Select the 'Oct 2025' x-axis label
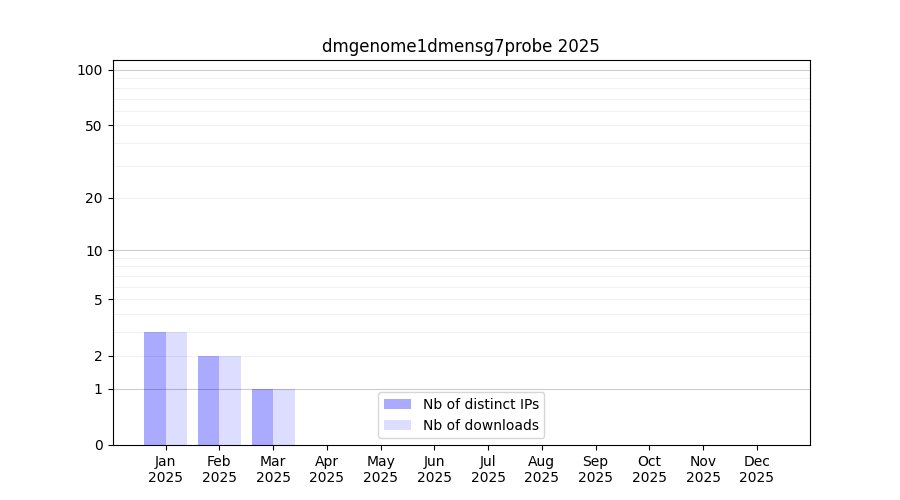 (x=649, y=469)
